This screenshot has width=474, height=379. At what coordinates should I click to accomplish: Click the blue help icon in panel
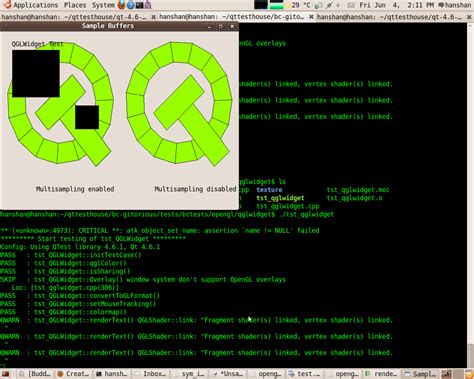pyautogui.click(x=131, y=5)
